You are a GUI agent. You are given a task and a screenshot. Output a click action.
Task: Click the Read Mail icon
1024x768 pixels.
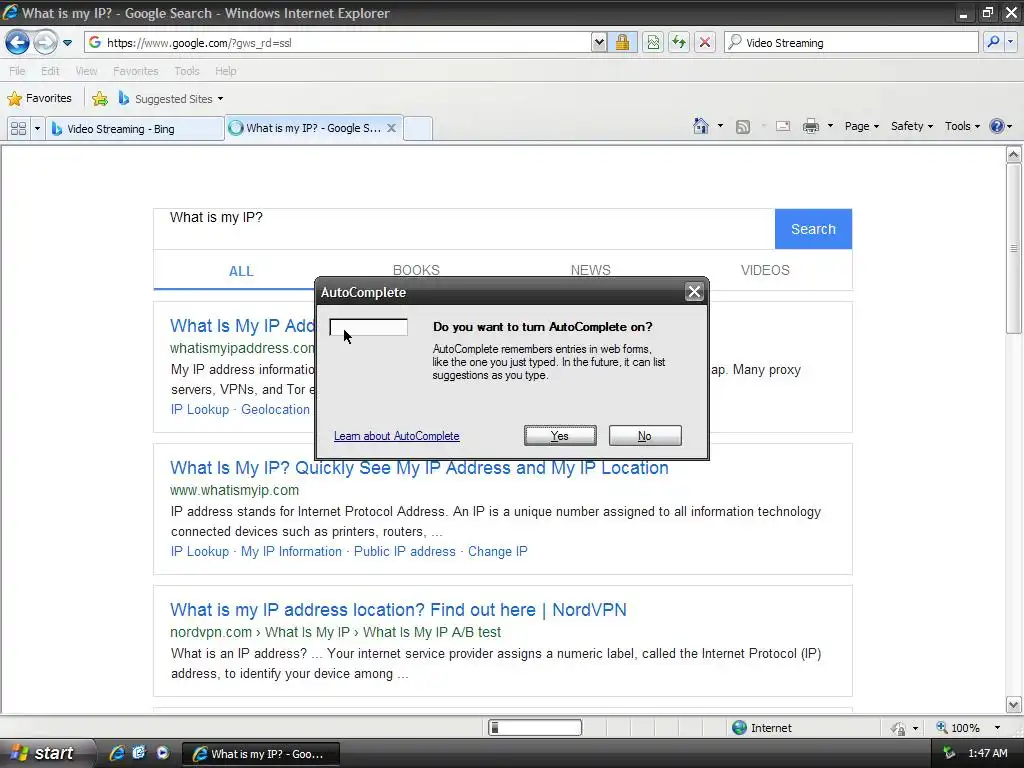[x=783, y=126]
